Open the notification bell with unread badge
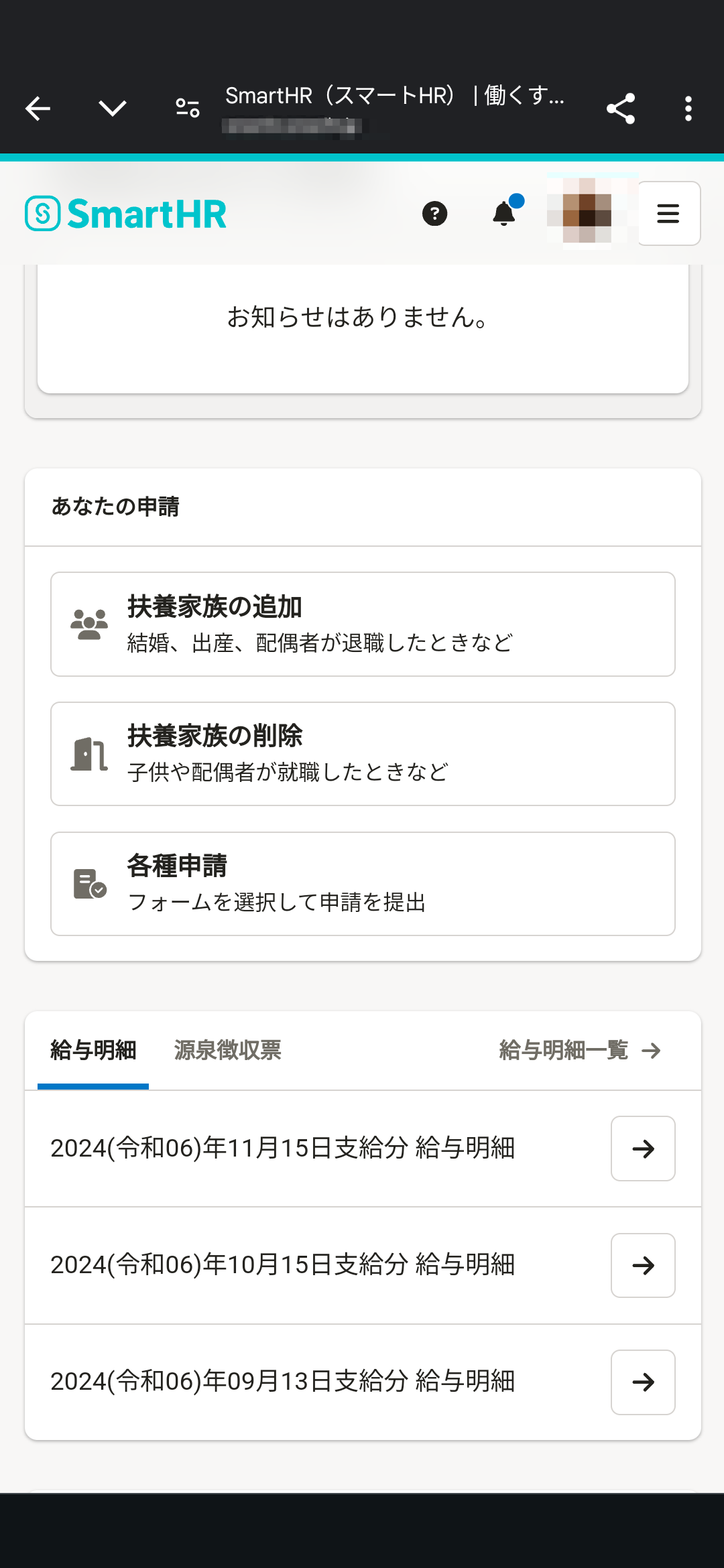Screen dimensions: 724x1568 tap(504, 214)
